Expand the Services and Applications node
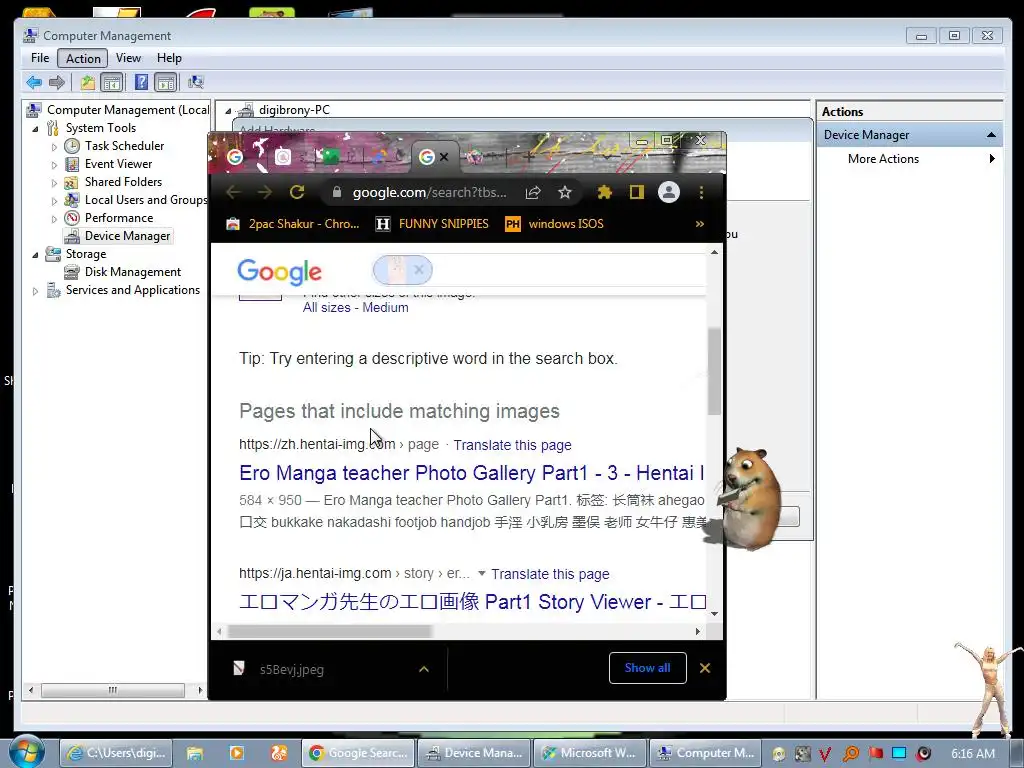Viewport: 1024px width, 768px height. (x=35, y=291)
